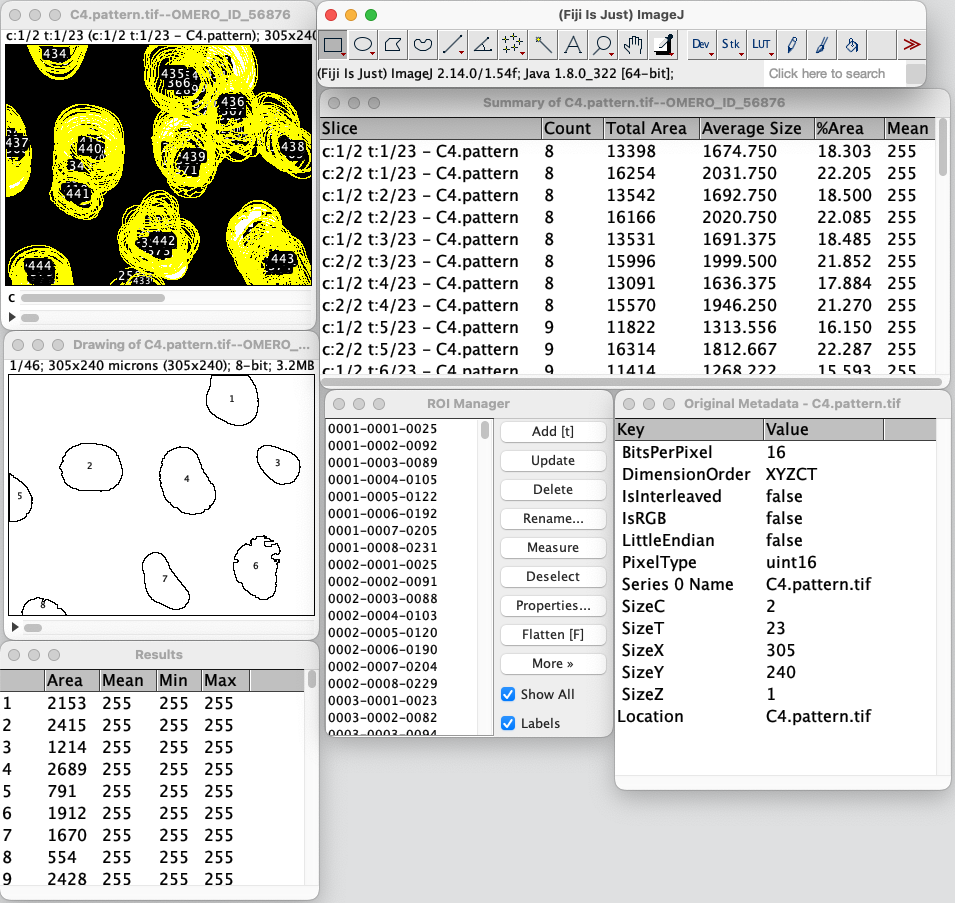Click the Slice column header in Summary

pyautogui.click(x=431, y=128)
